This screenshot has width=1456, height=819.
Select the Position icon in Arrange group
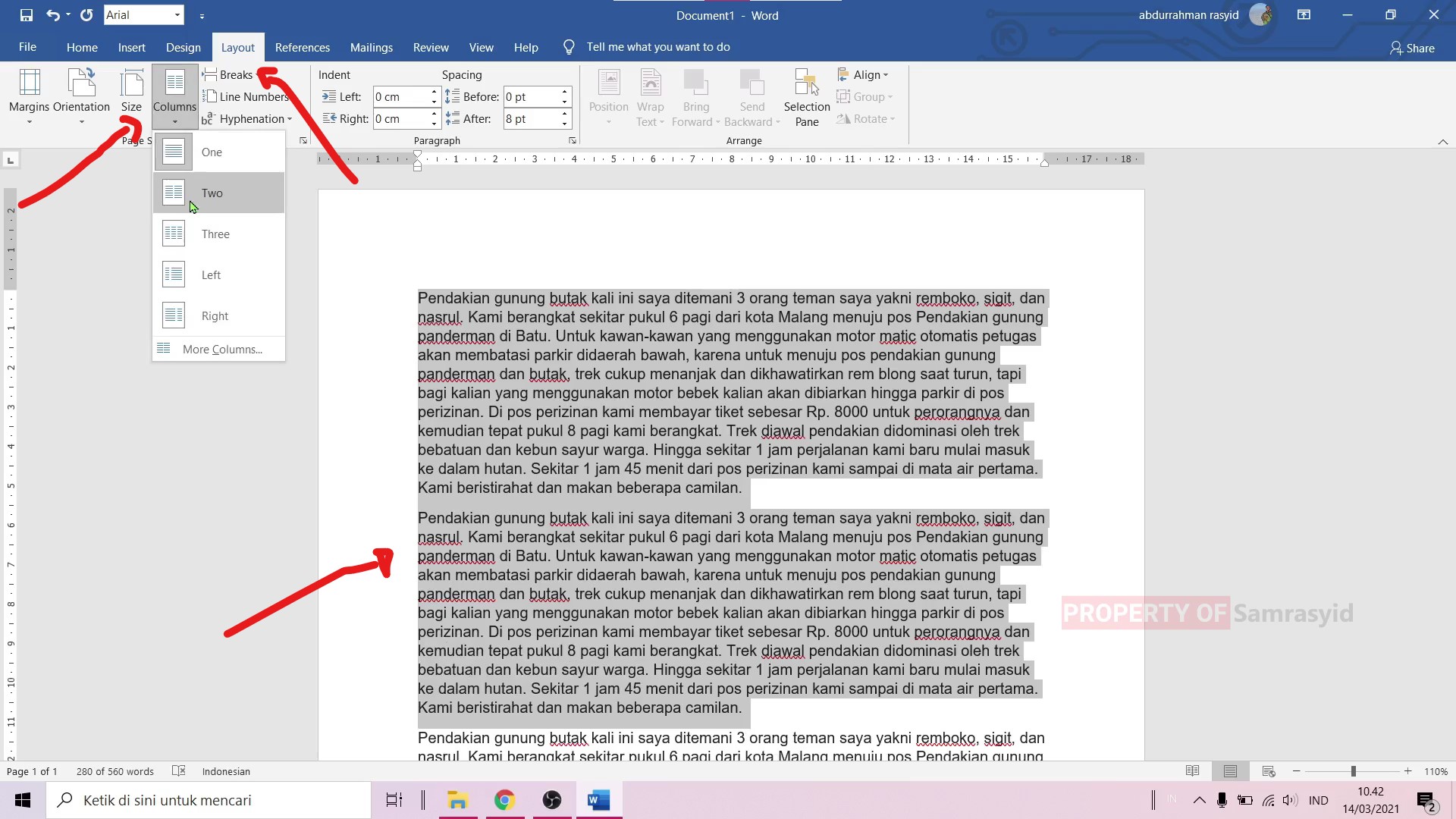(x=609, y=85)
